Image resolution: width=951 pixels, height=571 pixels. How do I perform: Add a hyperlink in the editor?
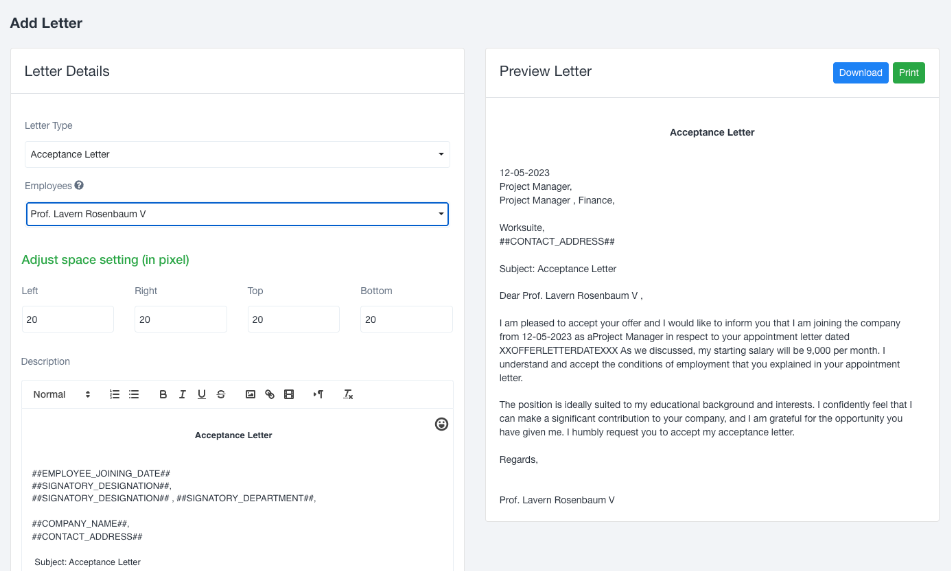click(x=270, y=395)
